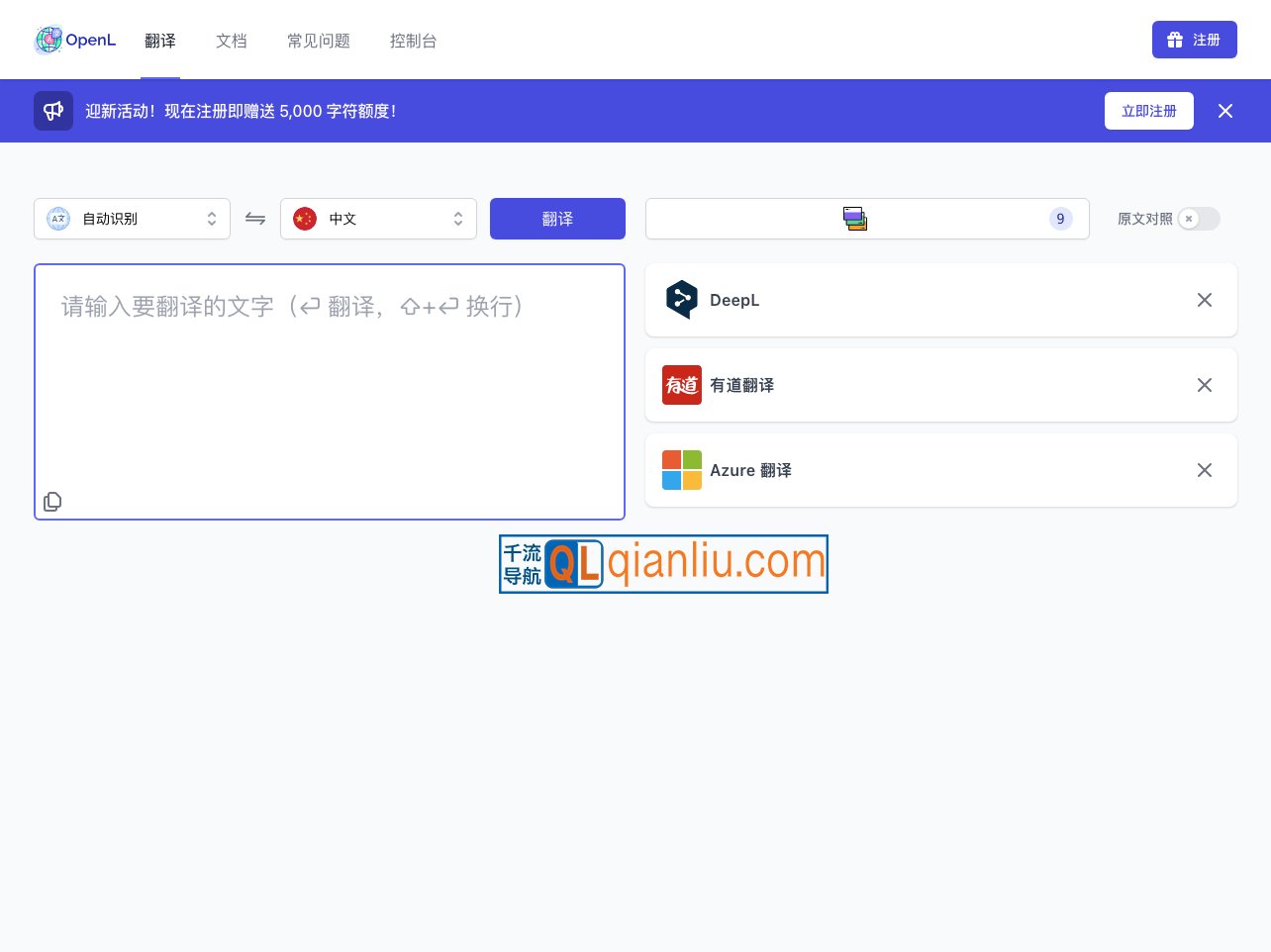Click the 翻译 button
The image size is (1271, 952).
coord(557,219)
